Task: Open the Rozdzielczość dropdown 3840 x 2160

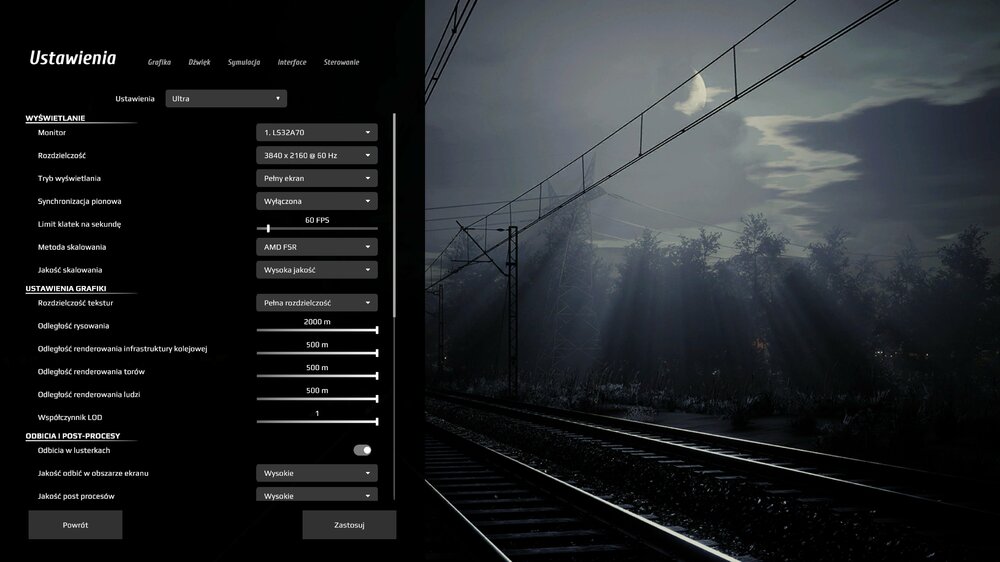Action: click(x=316, y=155)
